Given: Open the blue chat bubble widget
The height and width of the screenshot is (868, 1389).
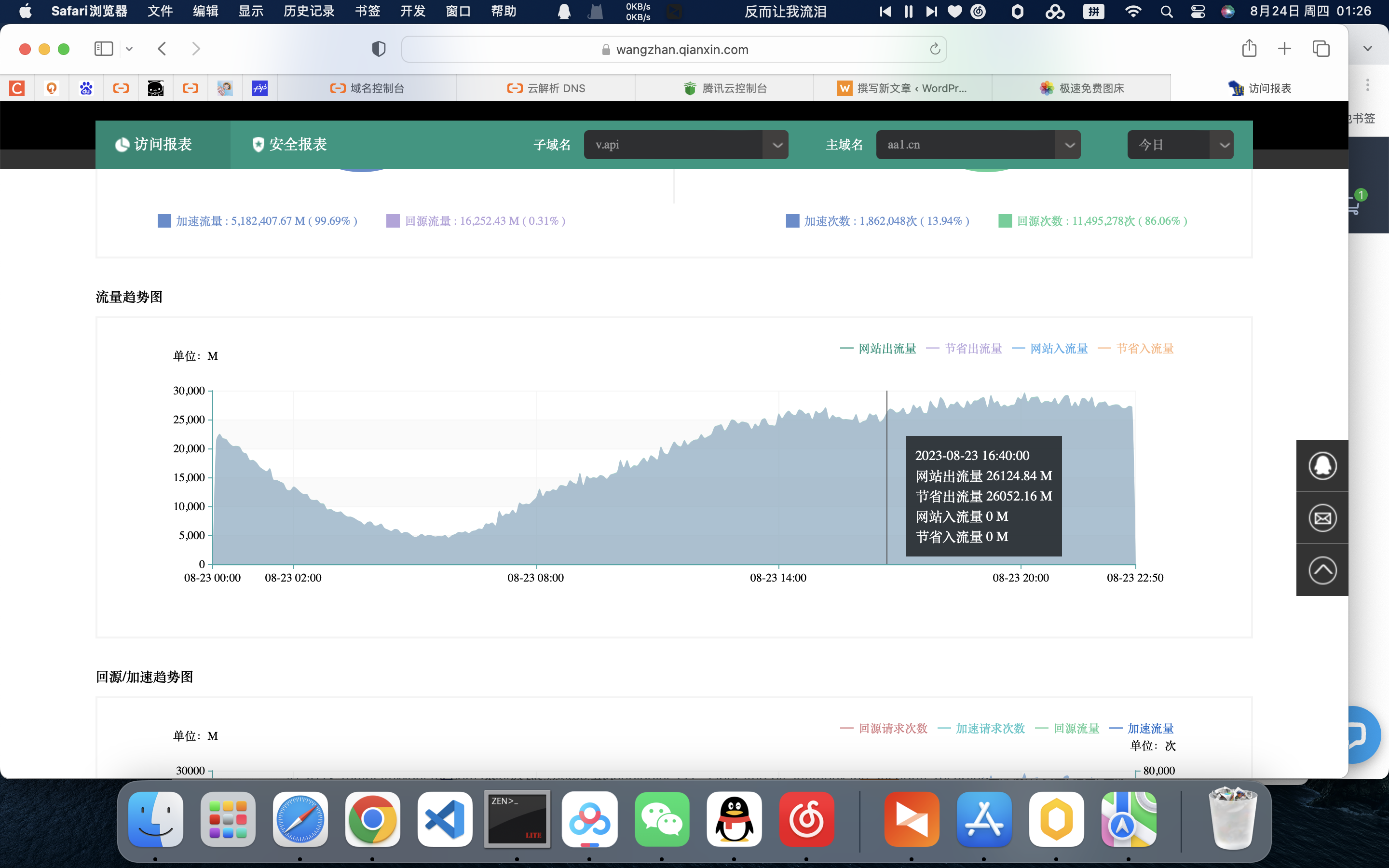Looking at the screenshot, I should coord(1359,735).
